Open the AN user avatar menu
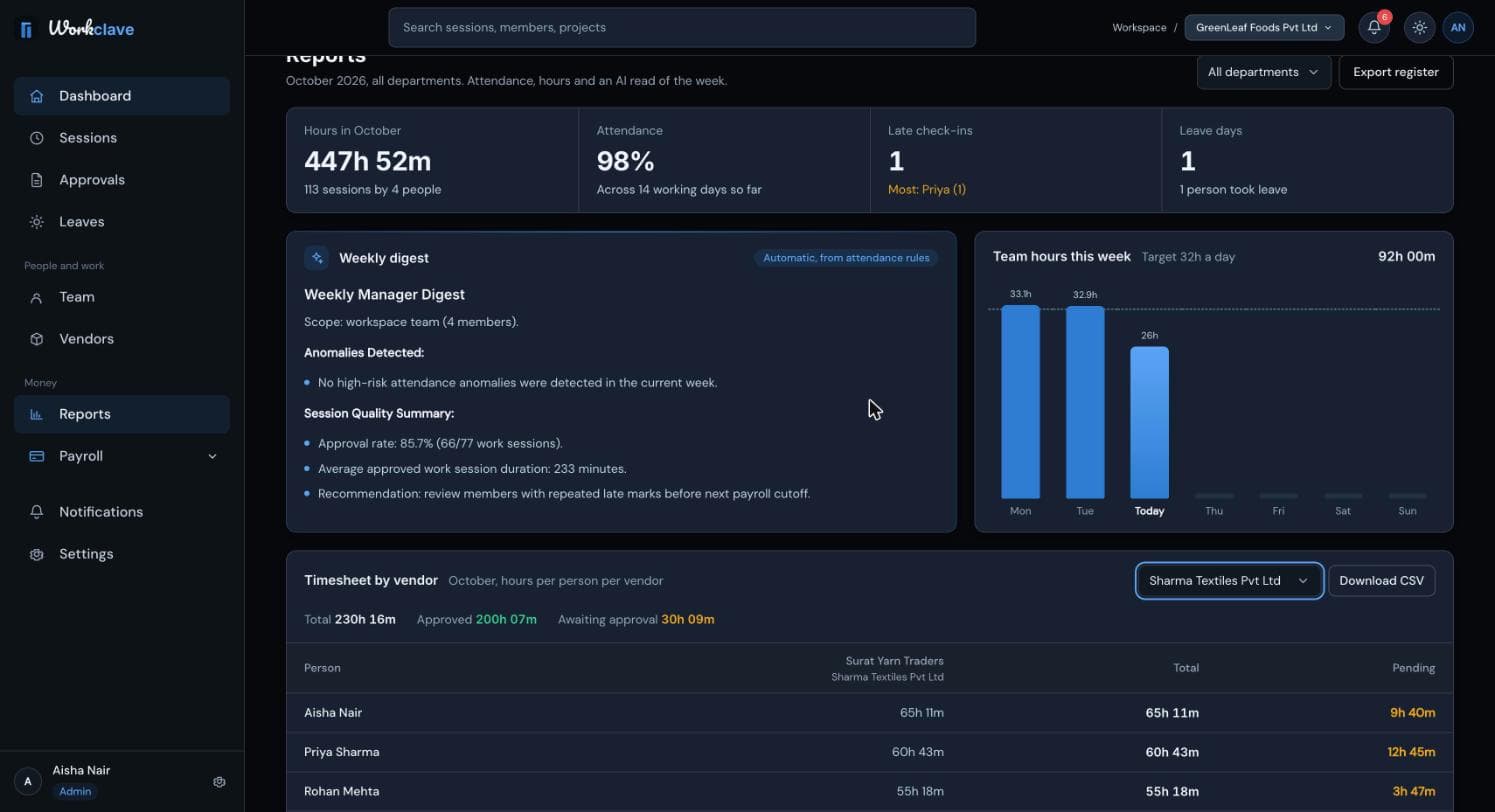1495x812 pixels. click(1458, 28)
